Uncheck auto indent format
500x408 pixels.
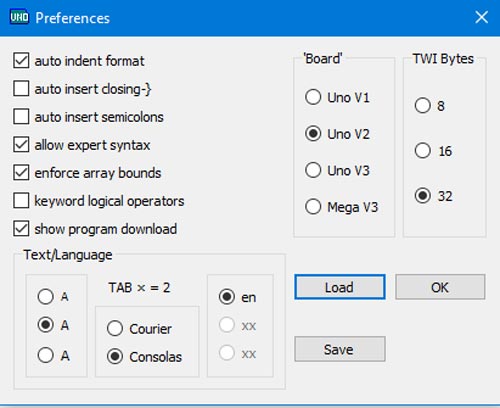[21, 61]
